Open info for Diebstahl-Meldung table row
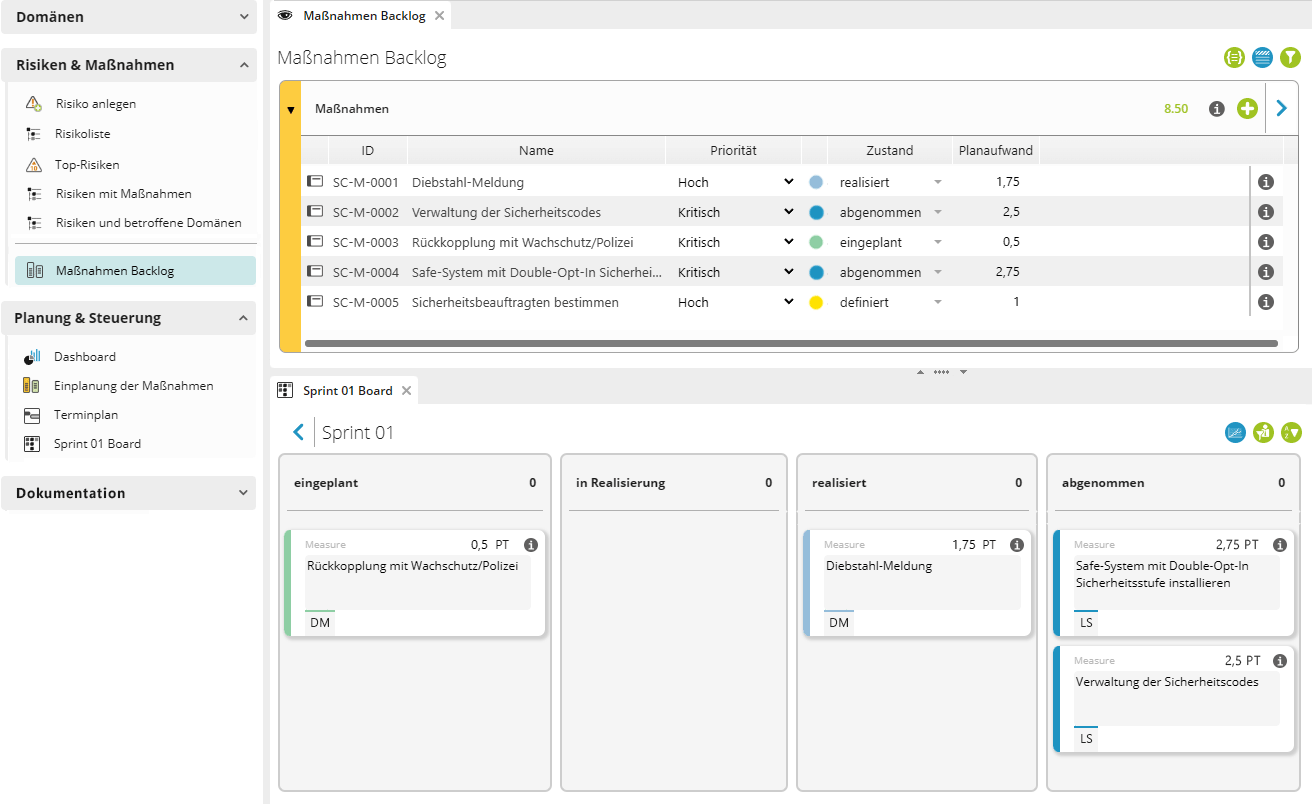Screen dimensions: 1312x804 [1265, 182]
